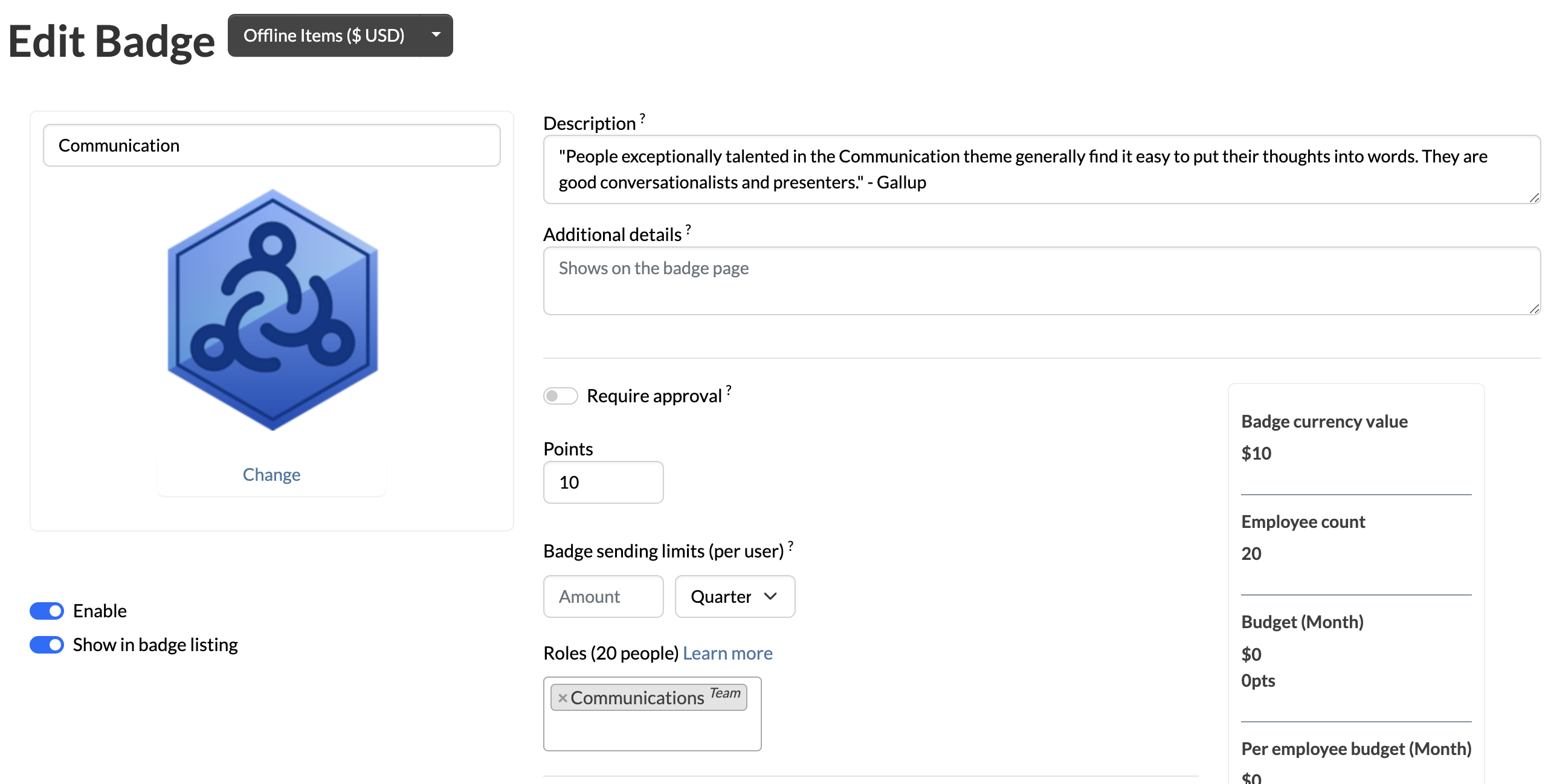Click the Communication hexagon badge image
This screenshot has width=1548, height=784.
[273, 310]
